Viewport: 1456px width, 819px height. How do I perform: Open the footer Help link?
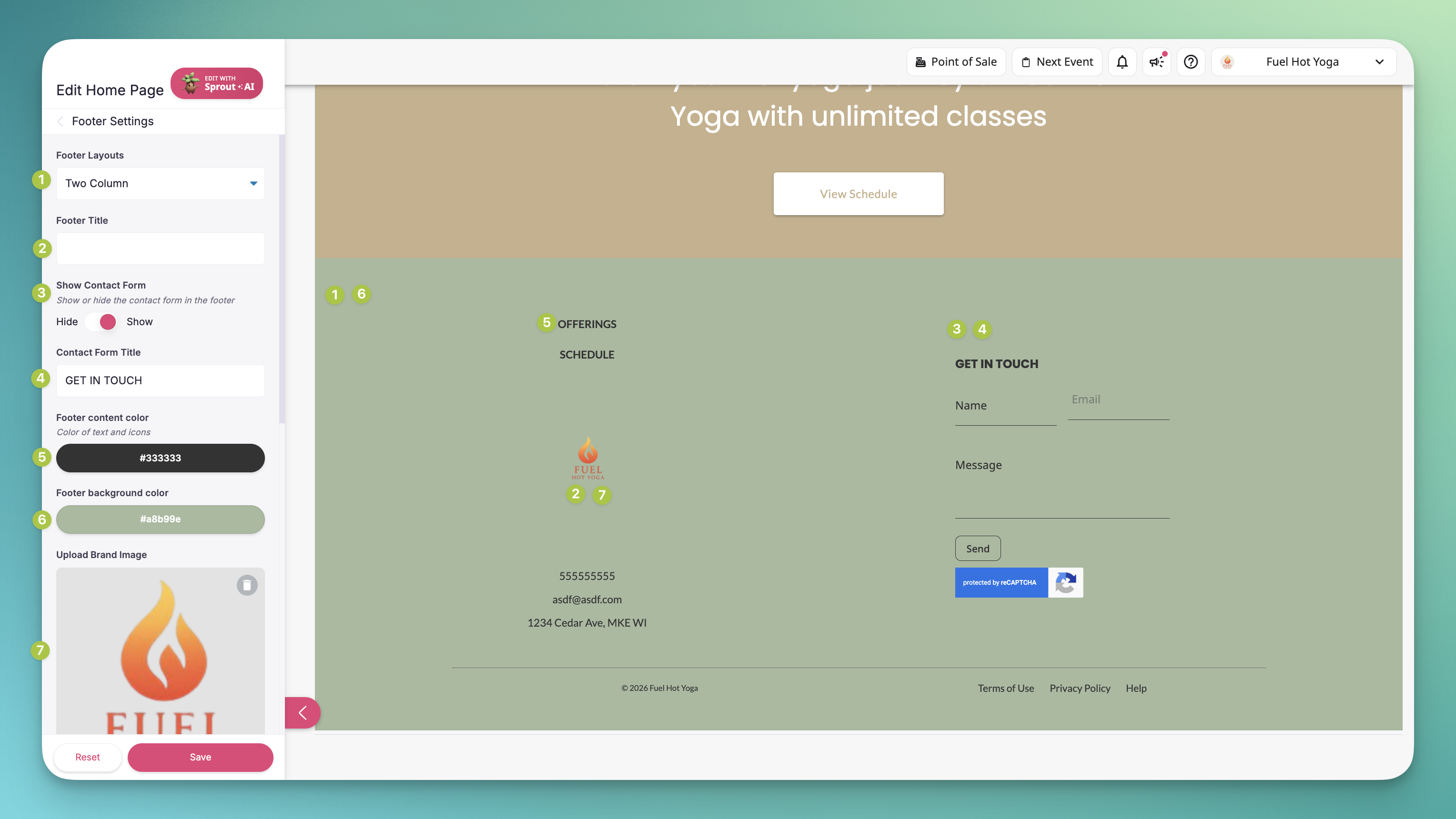click(1136, 688)
